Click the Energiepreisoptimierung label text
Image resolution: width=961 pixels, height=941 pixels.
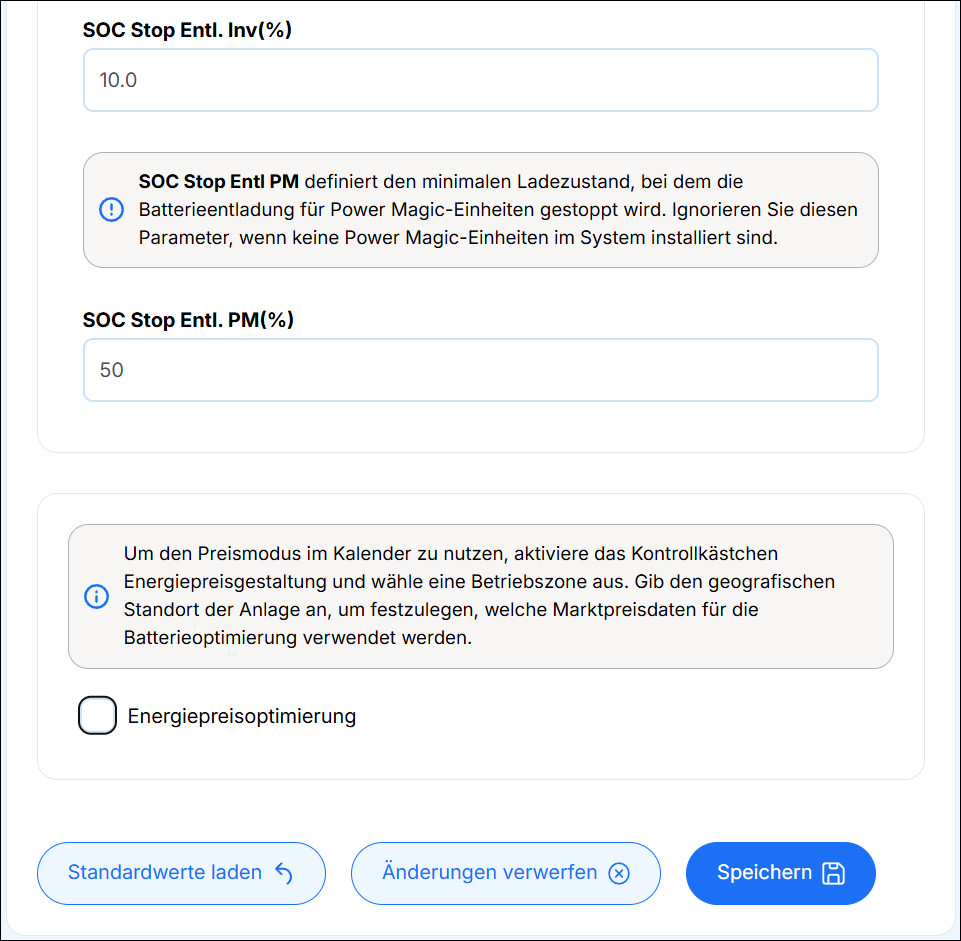point(241,716)
